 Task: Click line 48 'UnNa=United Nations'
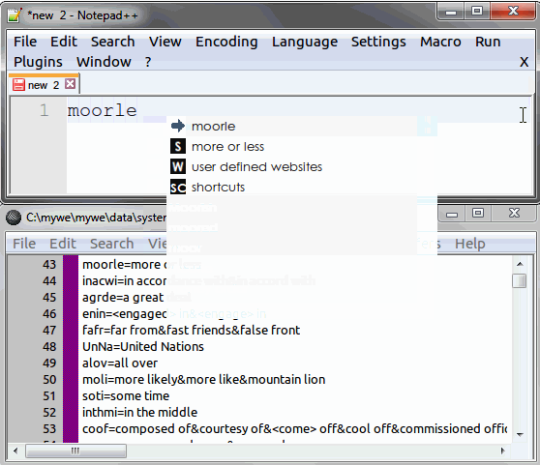[143, 347]
